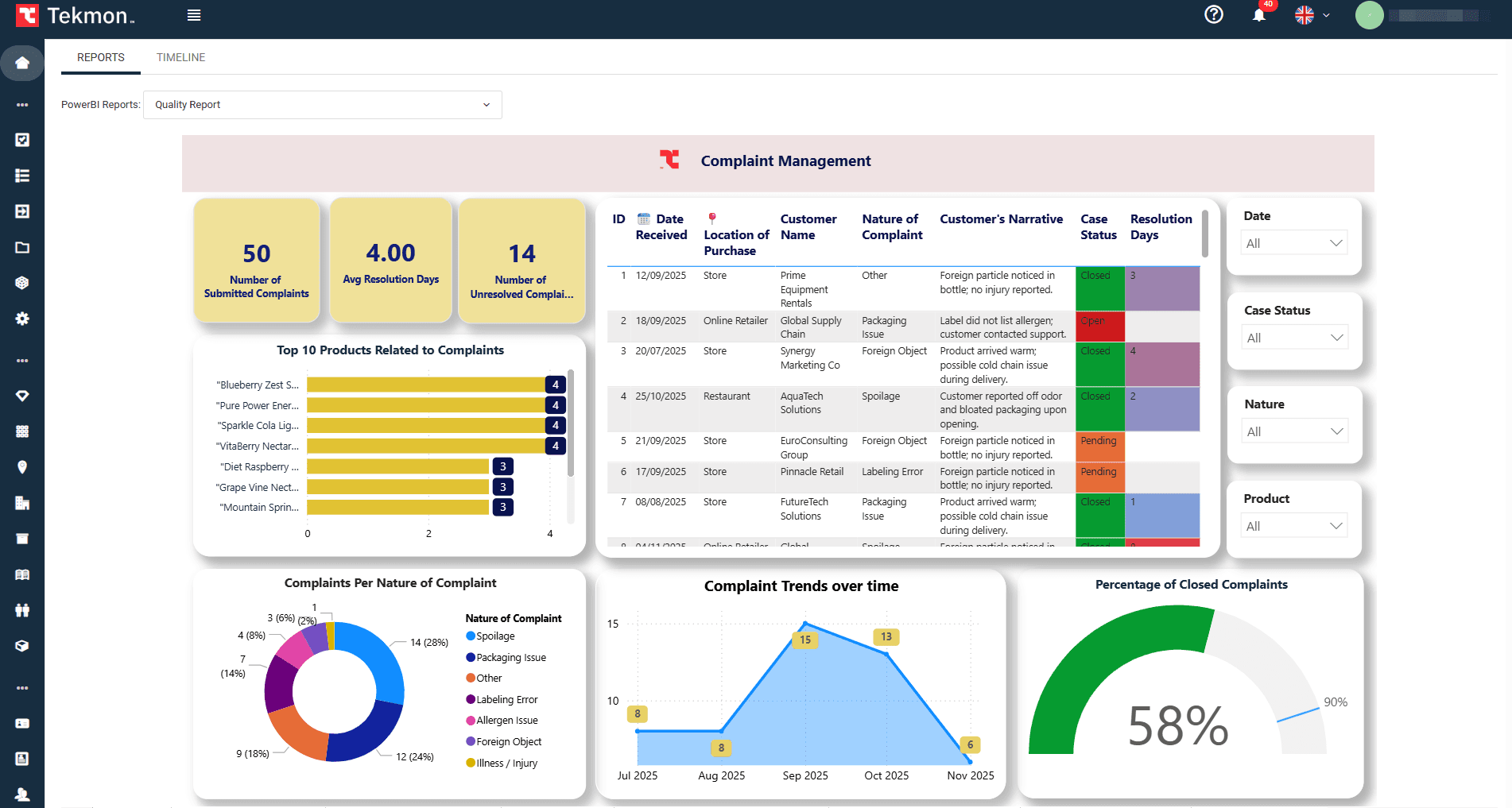
Task: Click the Closed status cell for complaint ID 1
Action: (x=1099, y=288)
